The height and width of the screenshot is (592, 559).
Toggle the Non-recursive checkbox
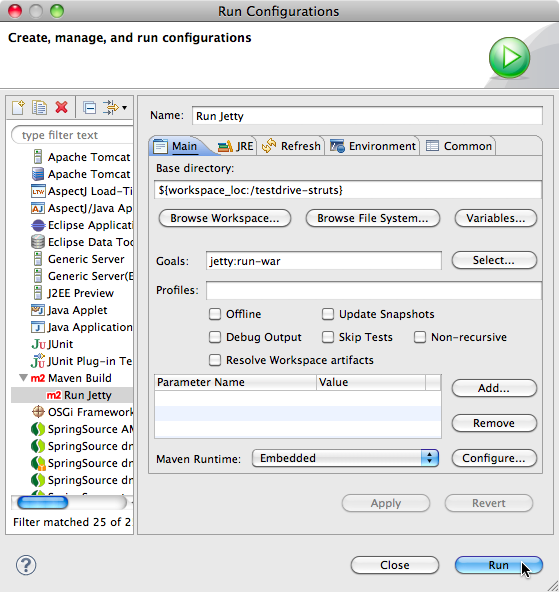click(420, 337)
